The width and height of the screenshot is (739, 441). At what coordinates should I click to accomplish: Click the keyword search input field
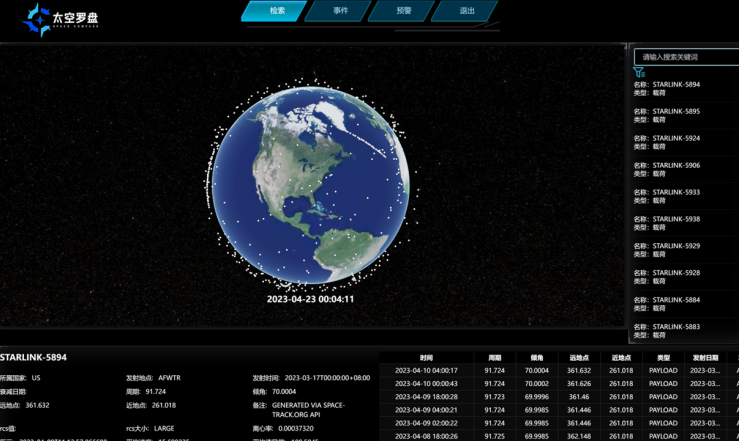(x=688, y=57)
